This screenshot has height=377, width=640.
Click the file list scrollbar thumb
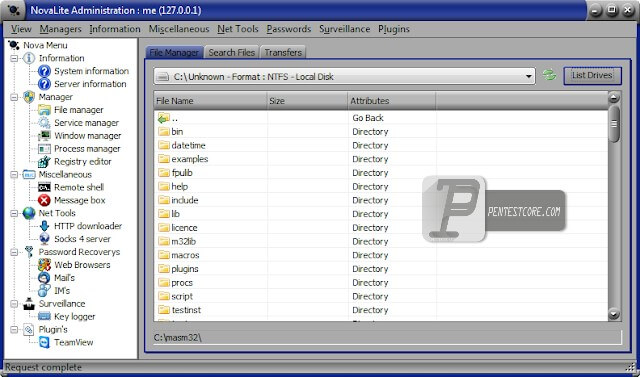click(x=614, y=124)
